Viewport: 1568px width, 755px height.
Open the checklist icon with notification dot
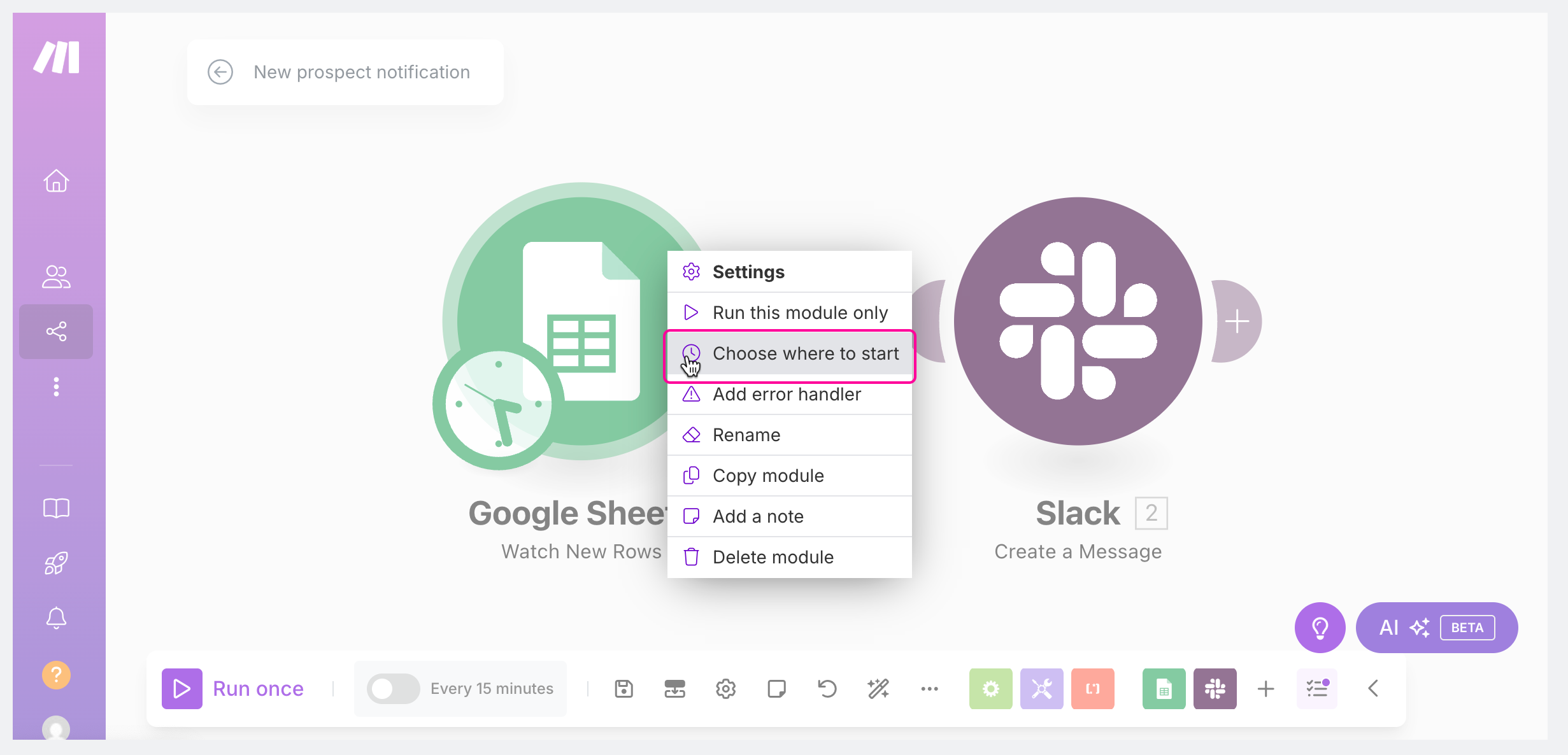[x=1317, y=689]
